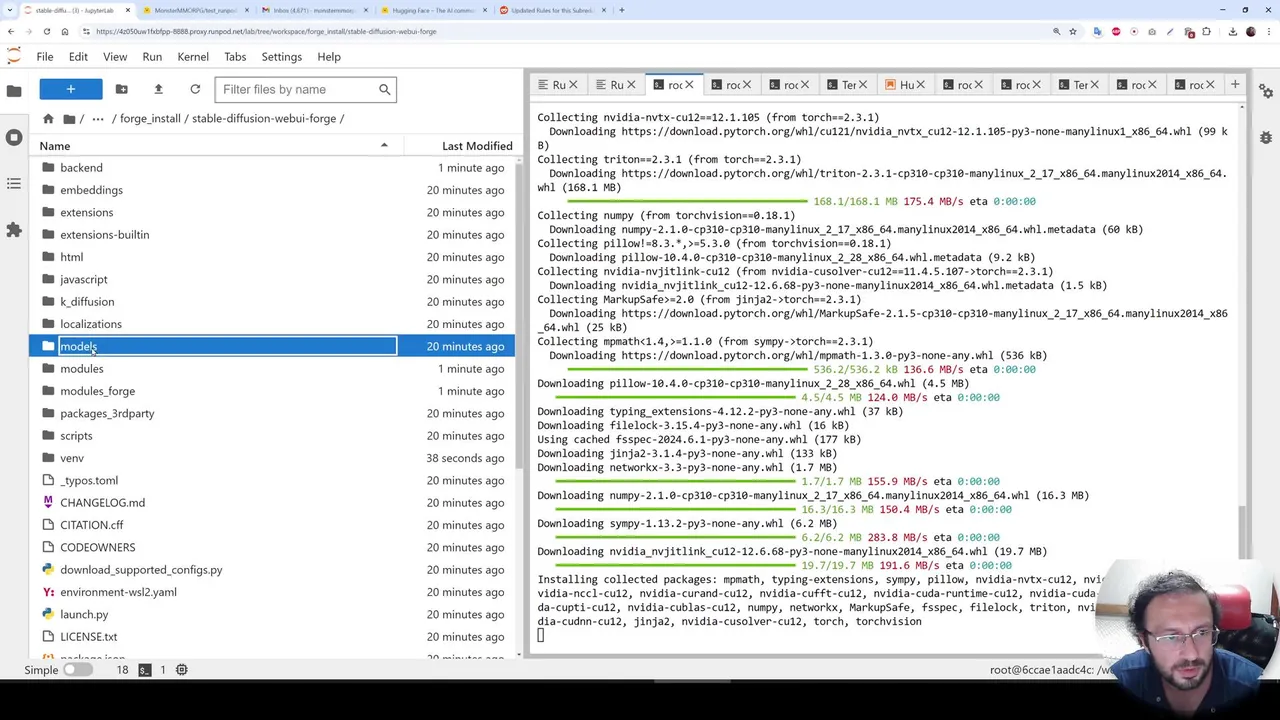Open Running Terminals and Kernels panel

(14, 137)
